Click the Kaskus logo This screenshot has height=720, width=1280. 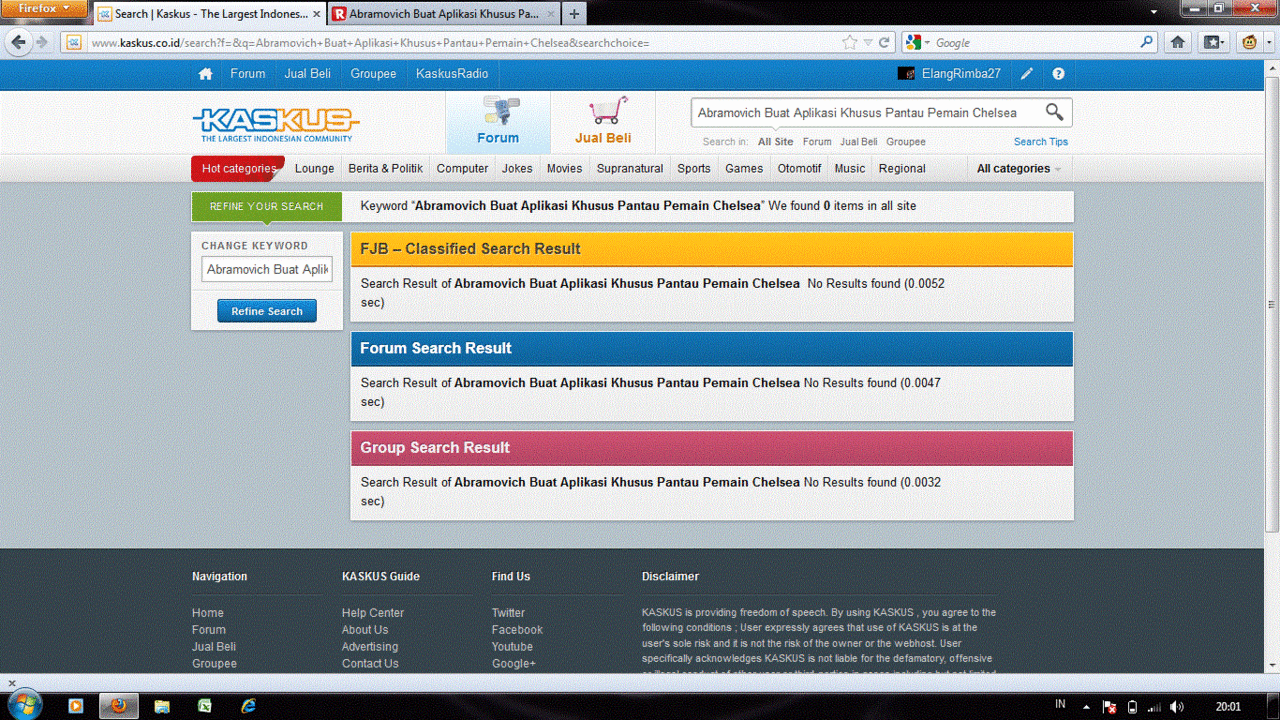[x=276, y=125]
